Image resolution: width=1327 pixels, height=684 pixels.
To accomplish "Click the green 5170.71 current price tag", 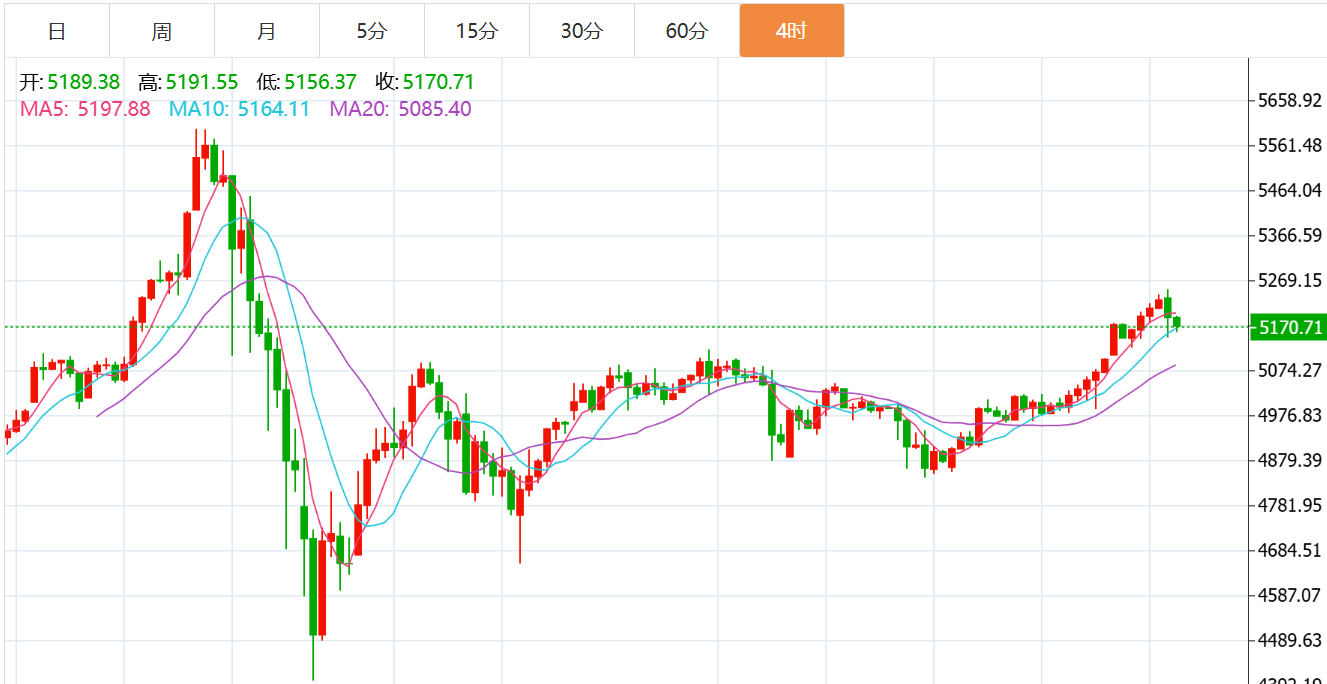I will 1288,327.
